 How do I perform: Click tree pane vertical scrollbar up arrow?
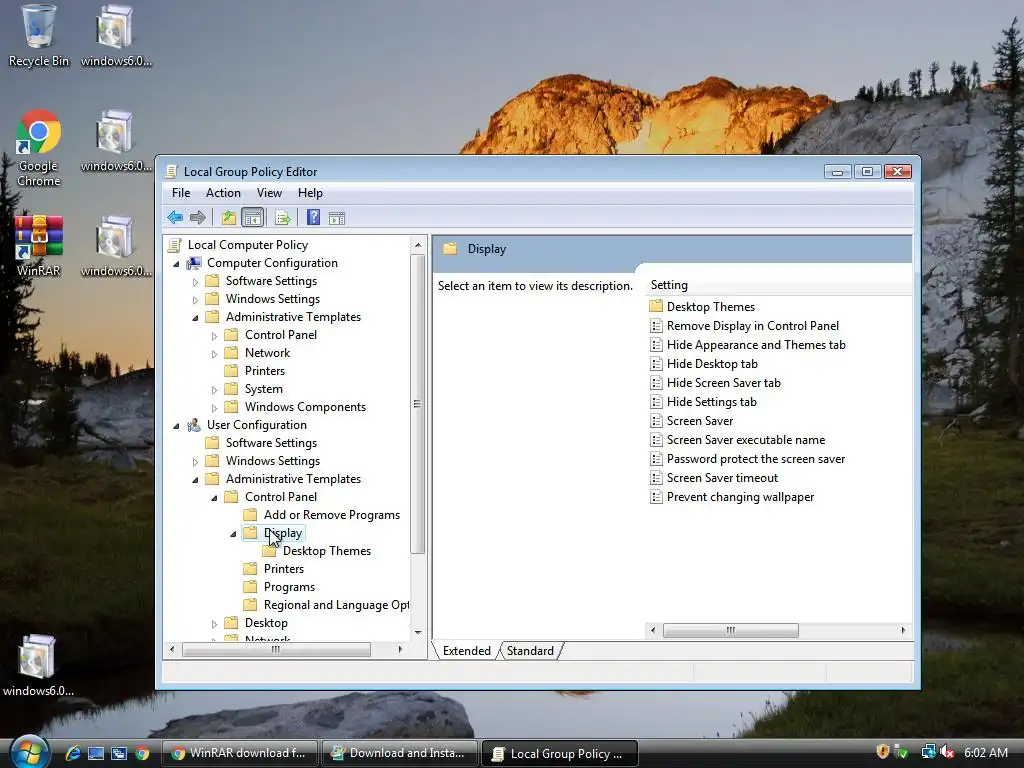[418, 245]
